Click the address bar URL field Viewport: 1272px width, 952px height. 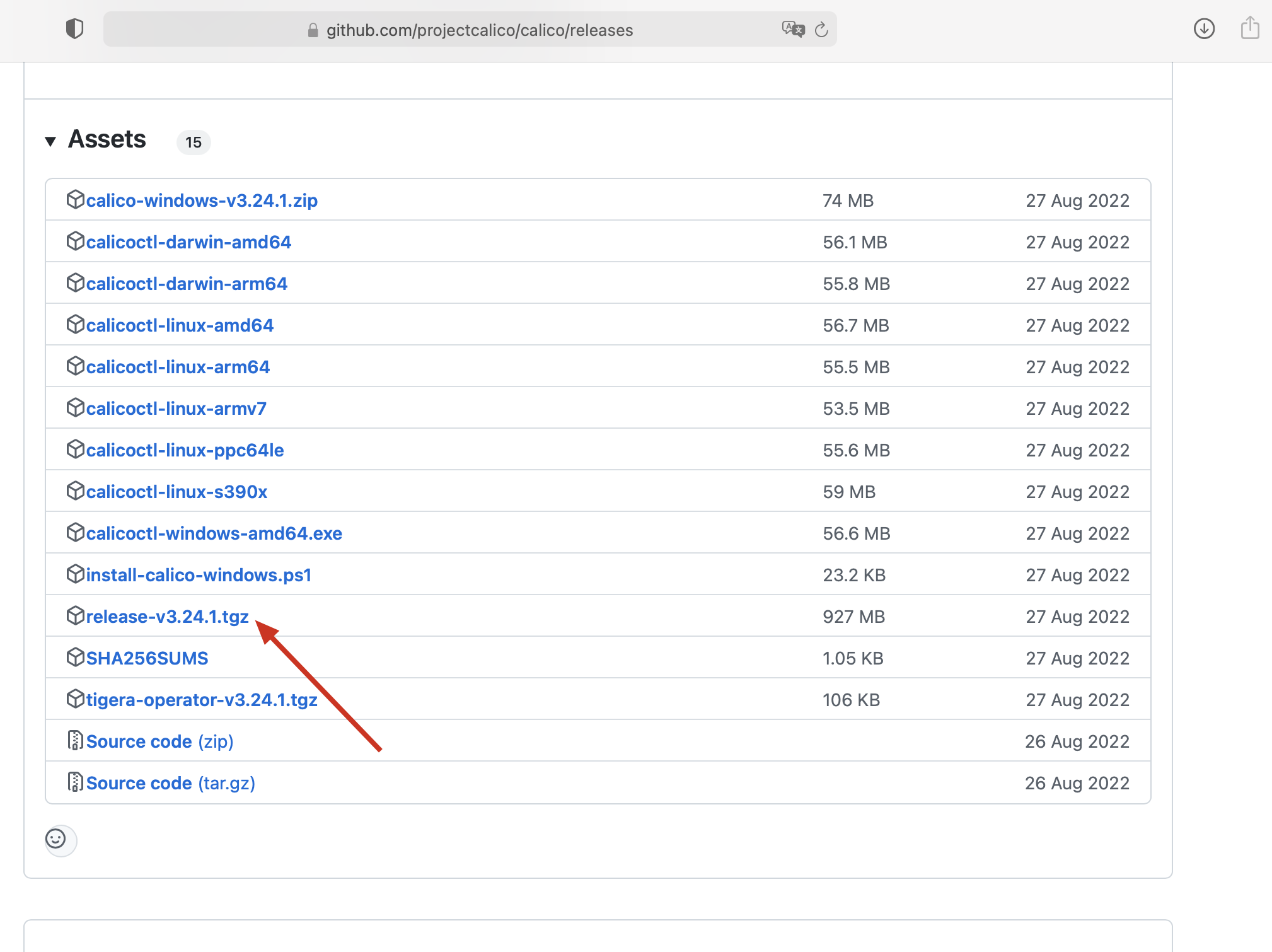(479, 30)
